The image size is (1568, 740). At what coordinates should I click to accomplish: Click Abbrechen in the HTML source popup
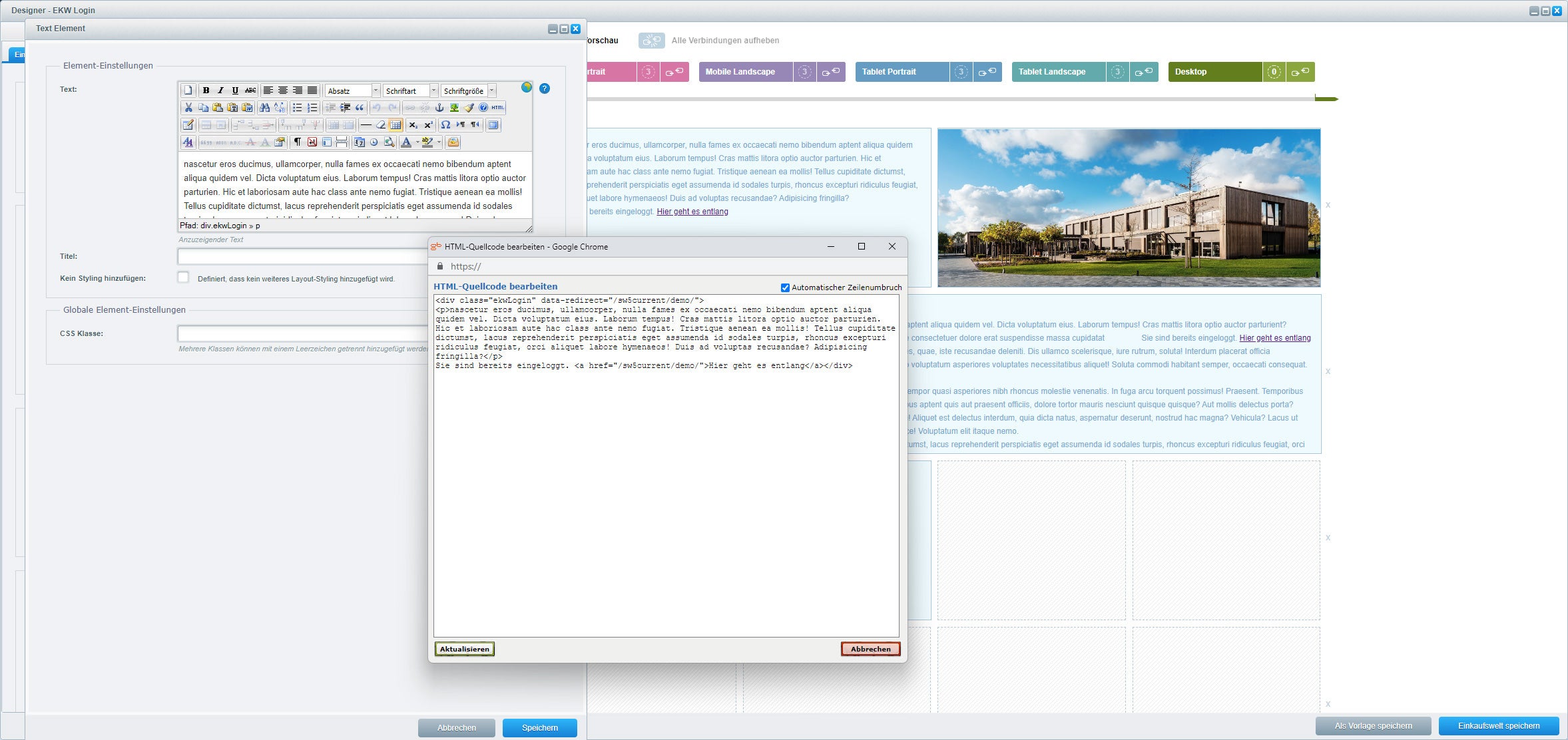coord(870,649)
